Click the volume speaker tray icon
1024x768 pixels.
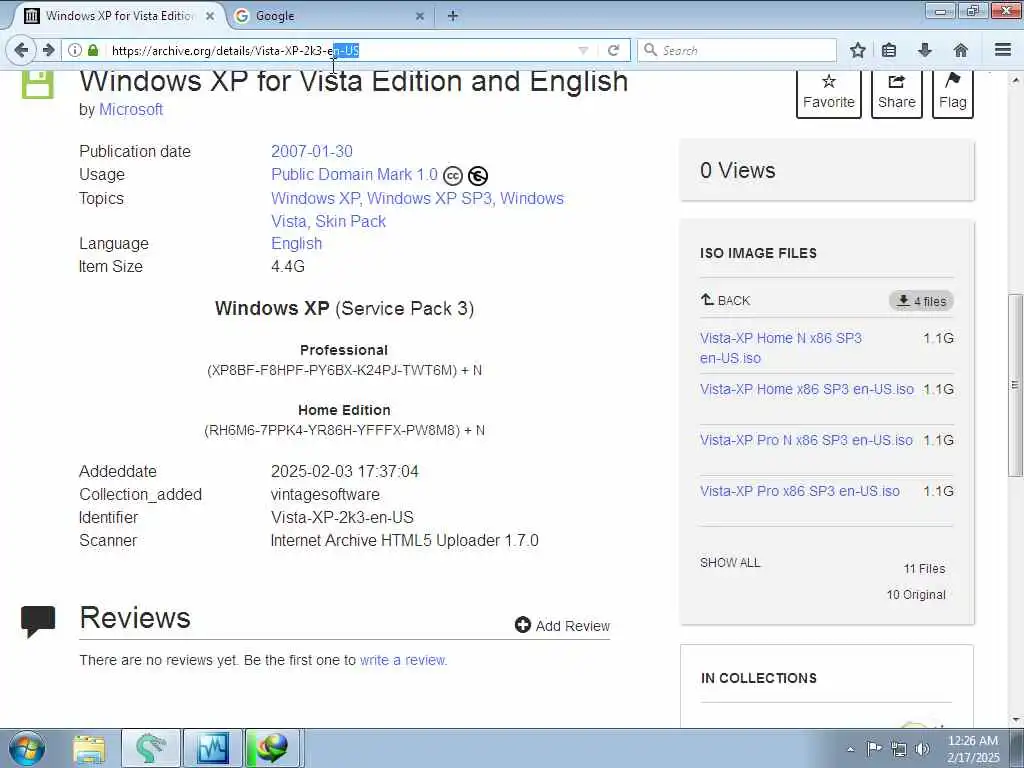pyautogui.click(x=922, y=749)
